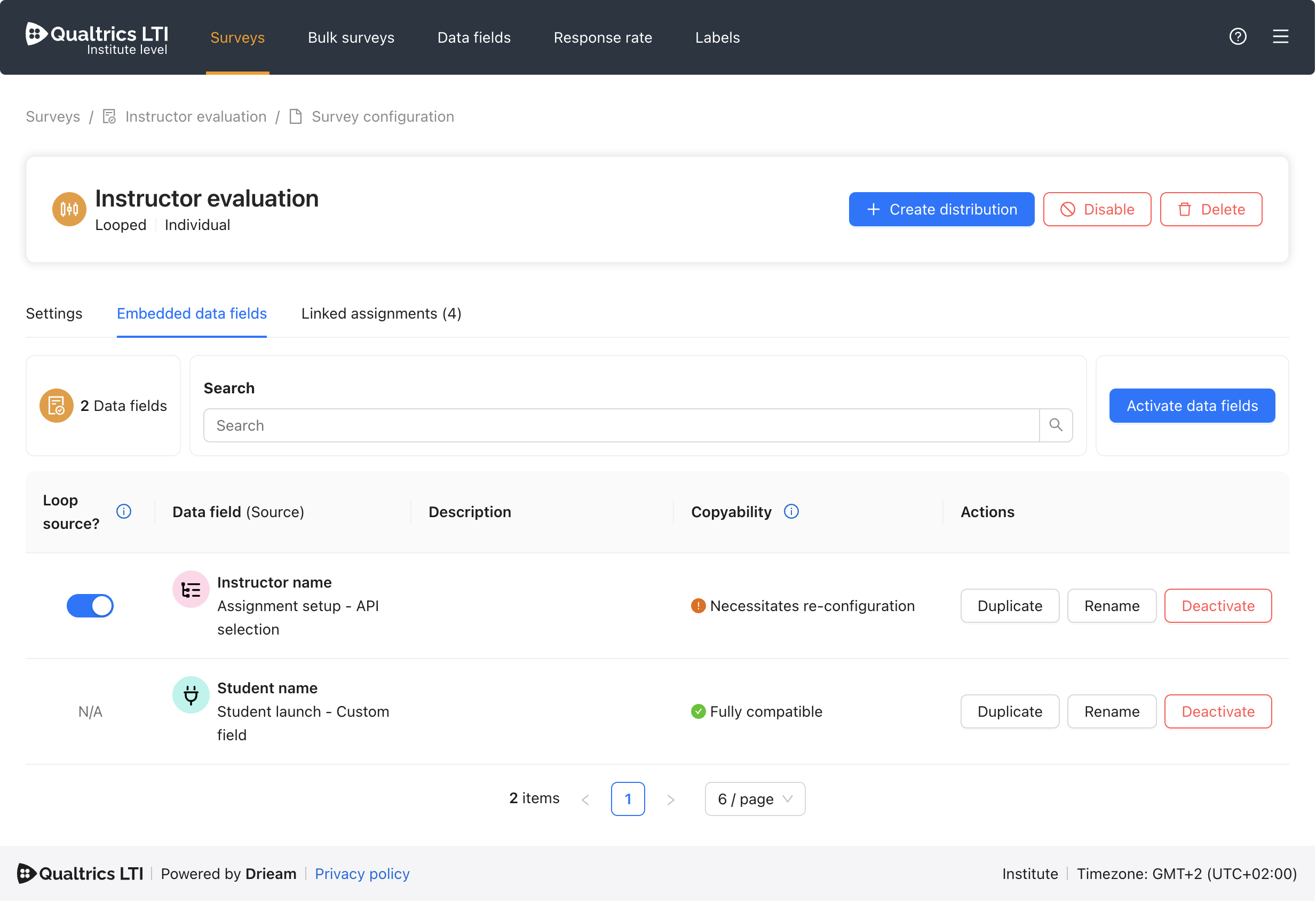Open the Data fields nav item

[x=474, y=37]
